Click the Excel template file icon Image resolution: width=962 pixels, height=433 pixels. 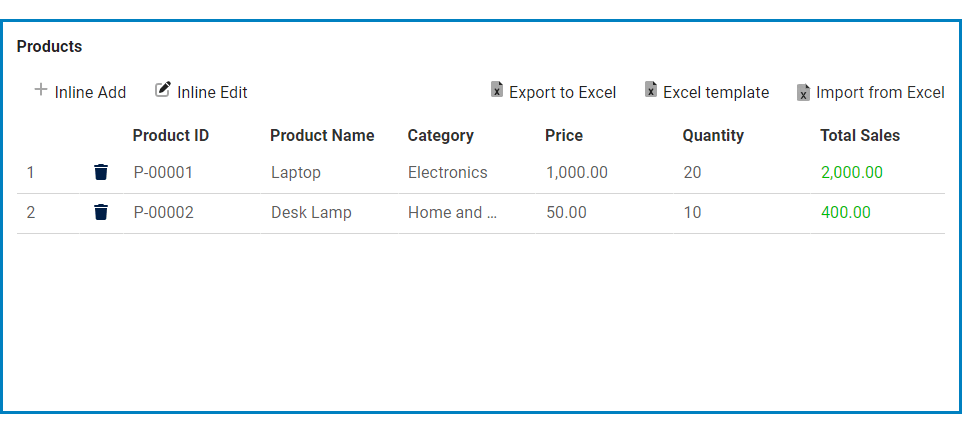(651, 91)
